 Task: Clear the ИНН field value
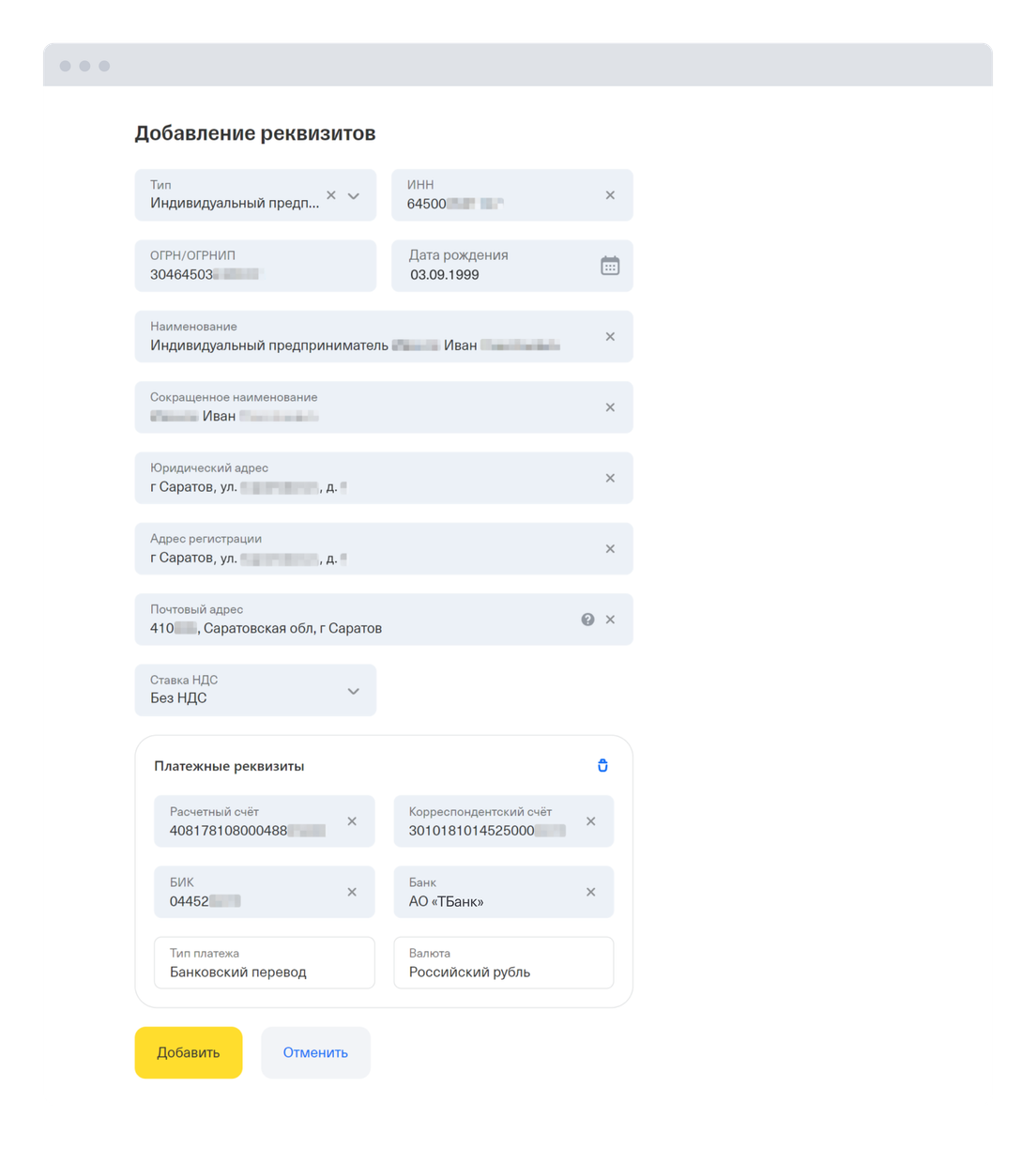(x=610, y=195)
